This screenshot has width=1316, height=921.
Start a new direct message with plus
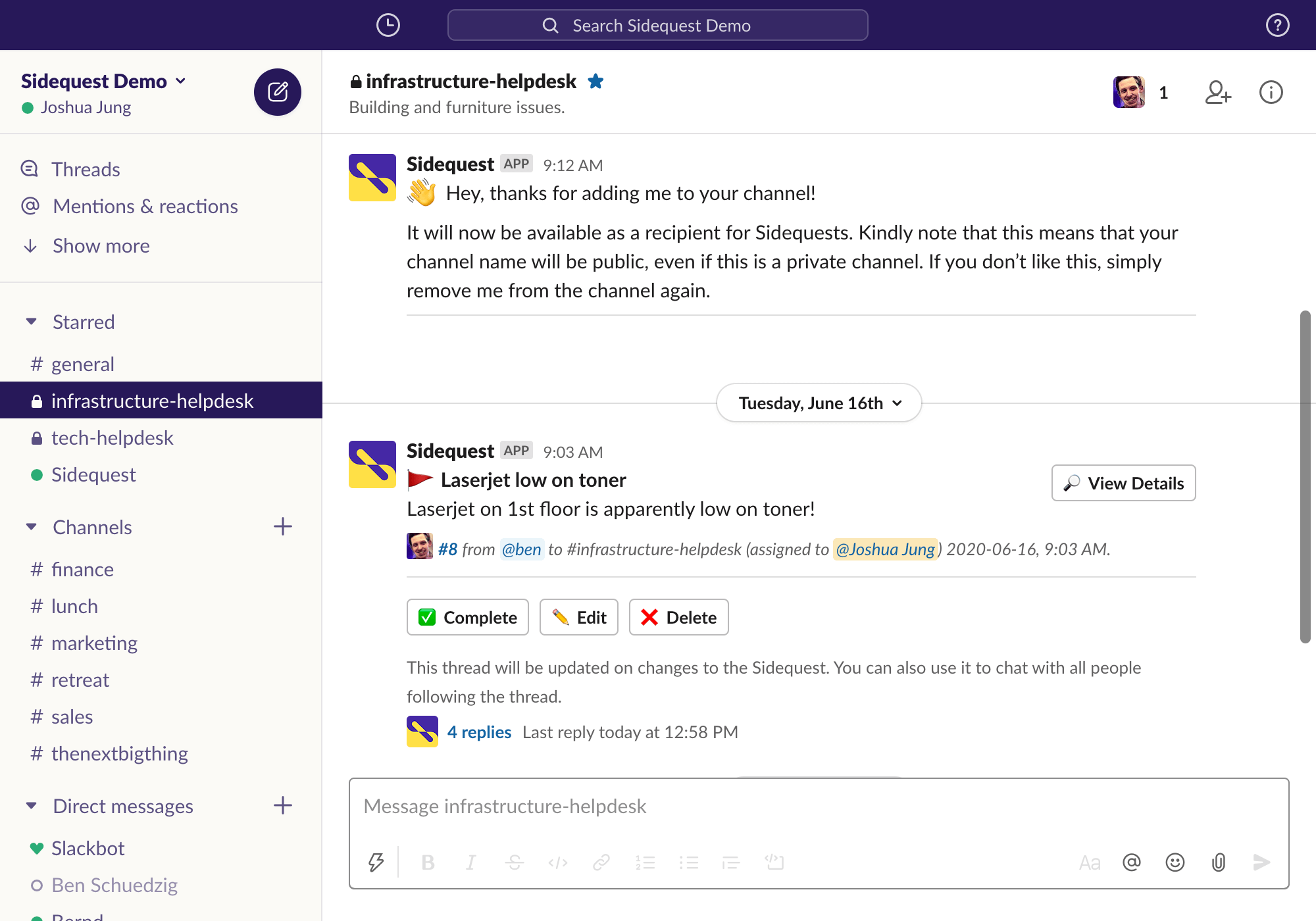pyautogui.click(x=283, y=805)
